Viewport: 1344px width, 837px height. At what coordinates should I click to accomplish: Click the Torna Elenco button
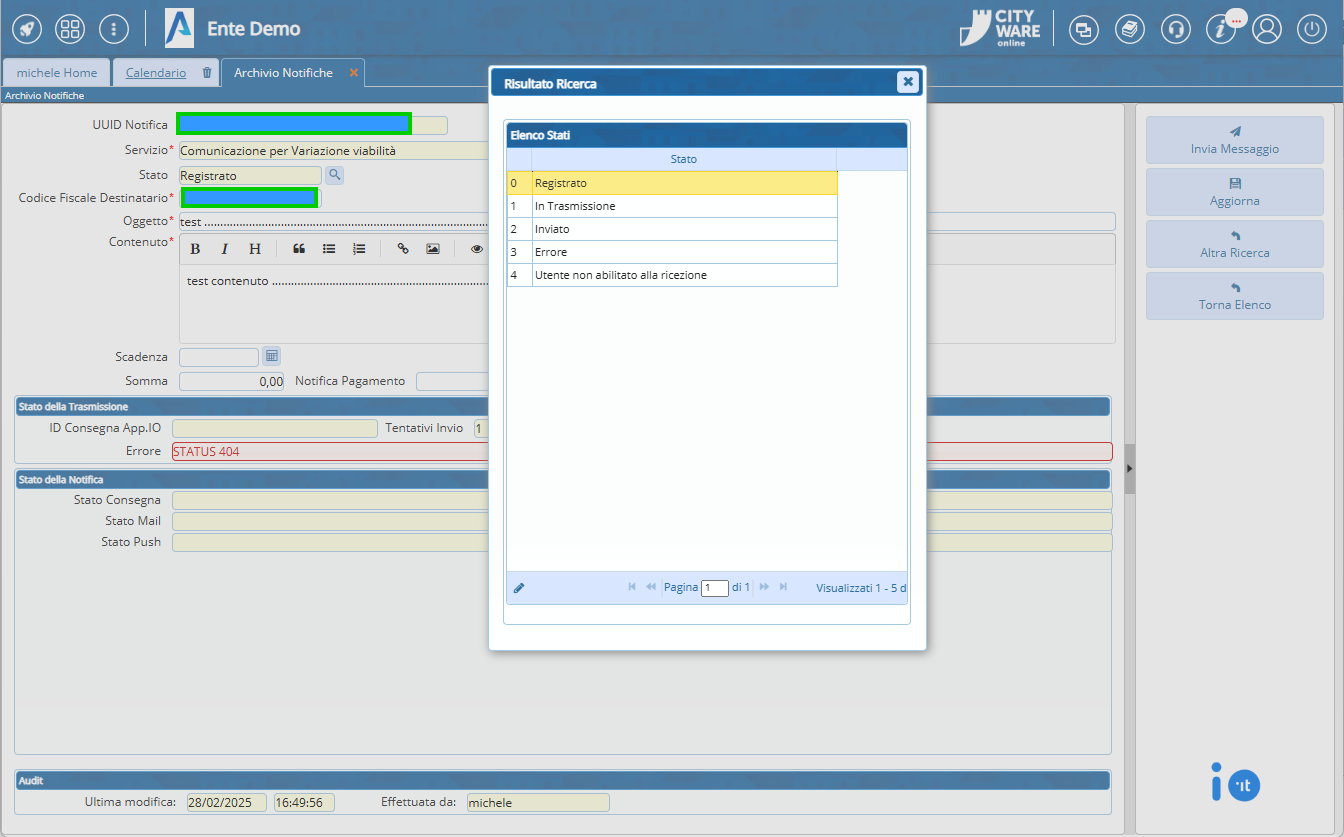pyautogui.click(x=1234, y=296)
